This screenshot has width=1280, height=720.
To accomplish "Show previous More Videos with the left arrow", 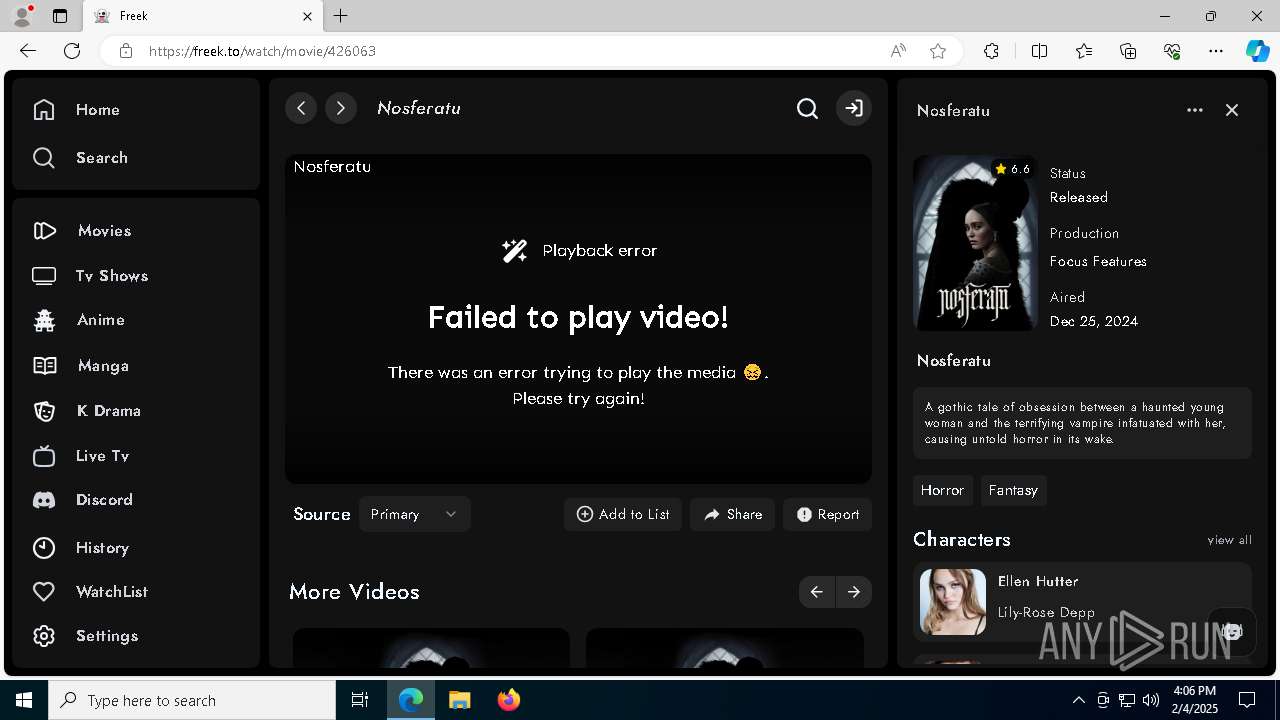I will click(817, 592).
